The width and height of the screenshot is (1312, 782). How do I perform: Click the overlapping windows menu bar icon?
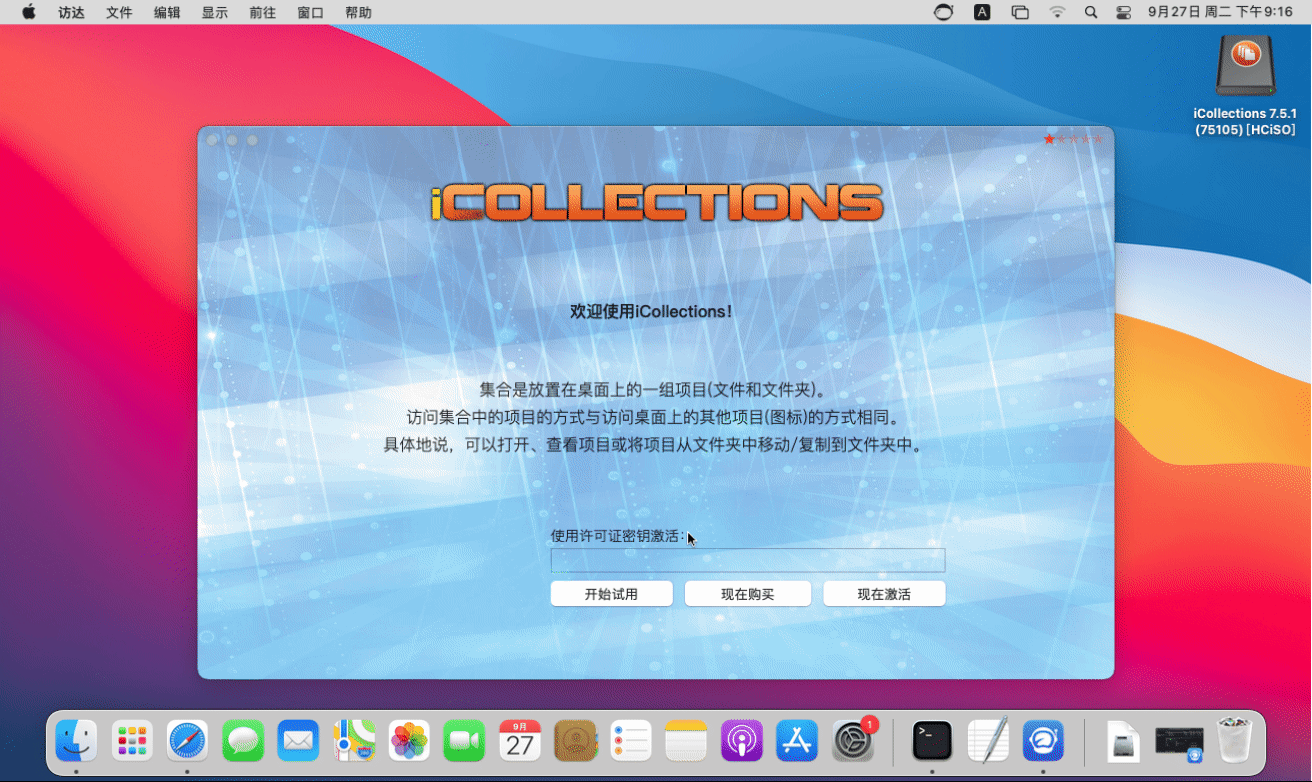pos(1020,12)
